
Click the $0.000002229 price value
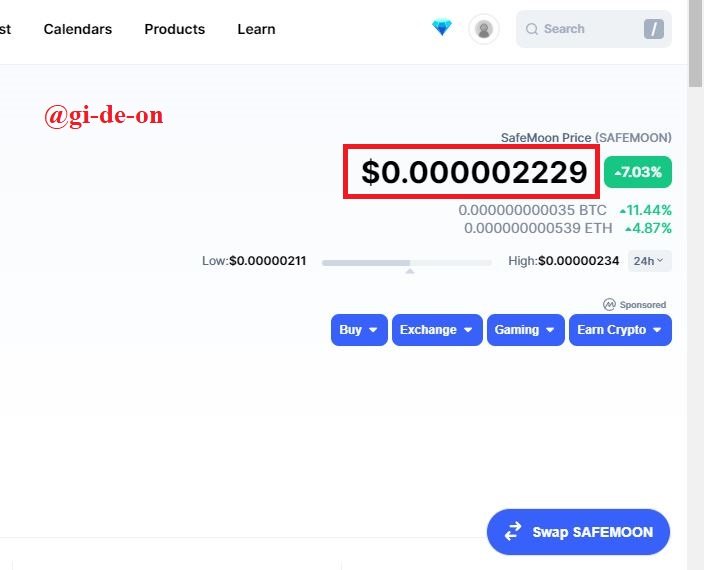[474, 172]
